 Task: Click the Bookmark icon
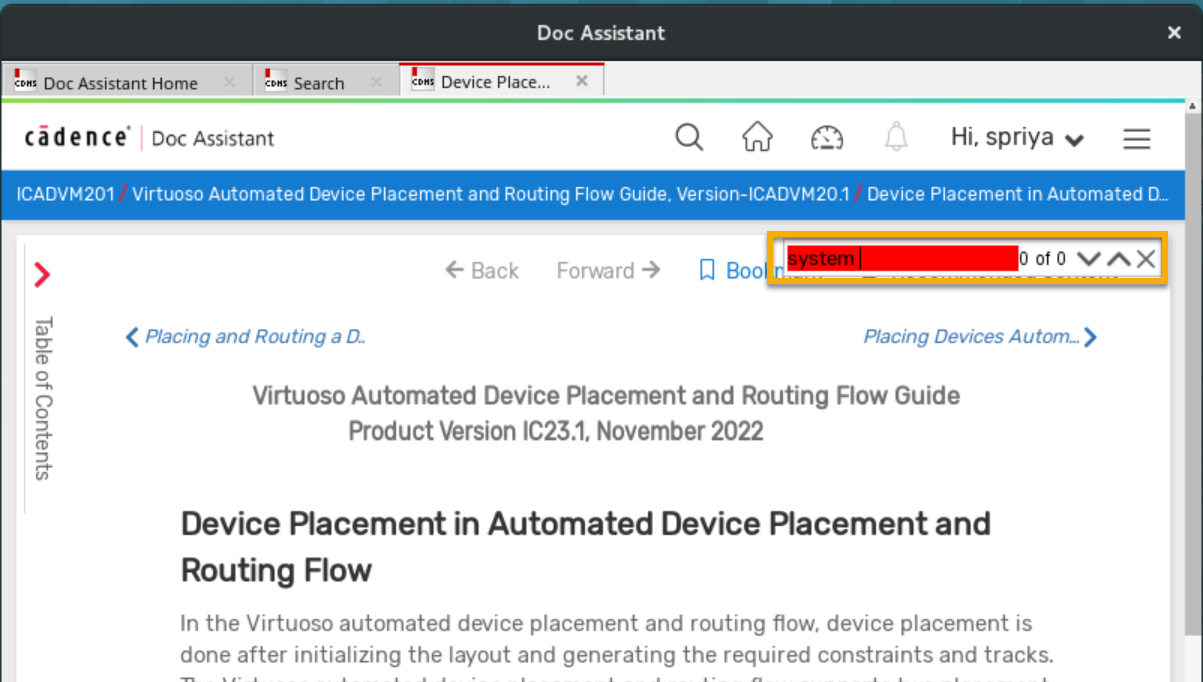pos(707,270)
